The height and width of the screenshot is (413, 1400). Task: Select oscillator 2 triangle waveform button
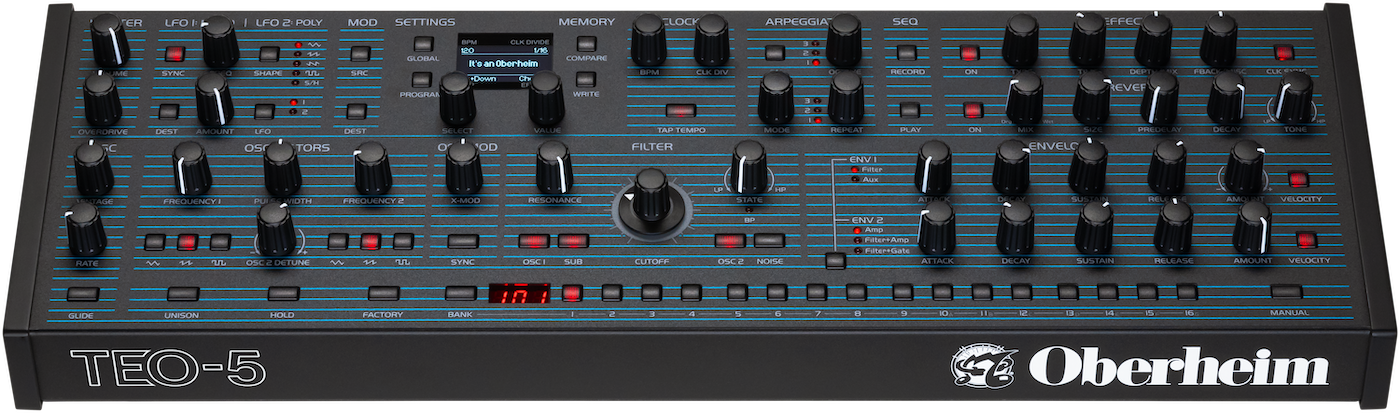click(338, 241)
